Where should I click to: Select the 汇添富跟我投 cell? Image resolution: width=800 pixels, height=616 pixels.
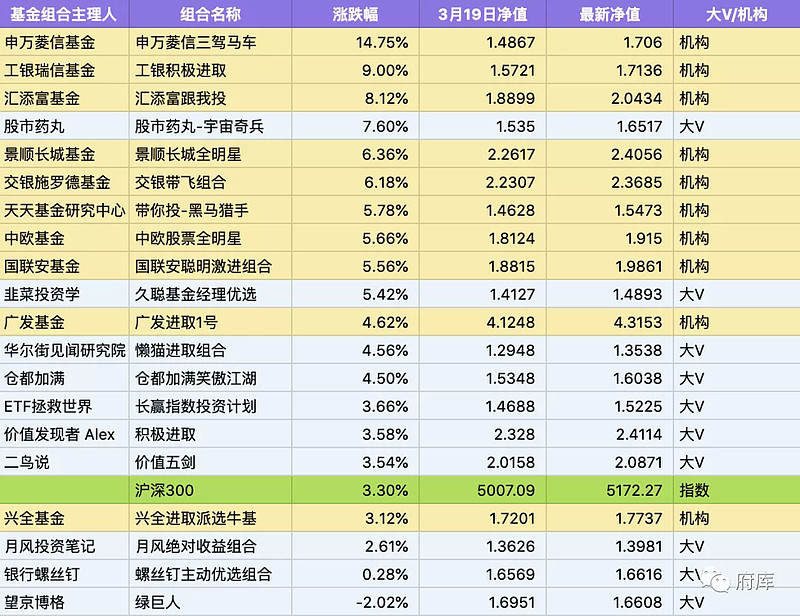(210, 98)
